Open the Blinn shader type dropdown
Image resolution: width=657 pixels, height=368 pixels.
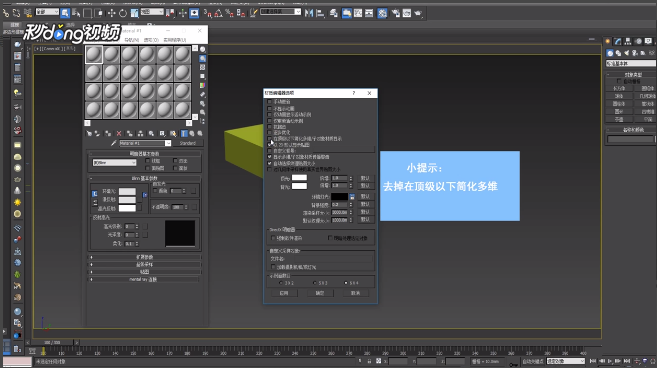pos(114,163)
